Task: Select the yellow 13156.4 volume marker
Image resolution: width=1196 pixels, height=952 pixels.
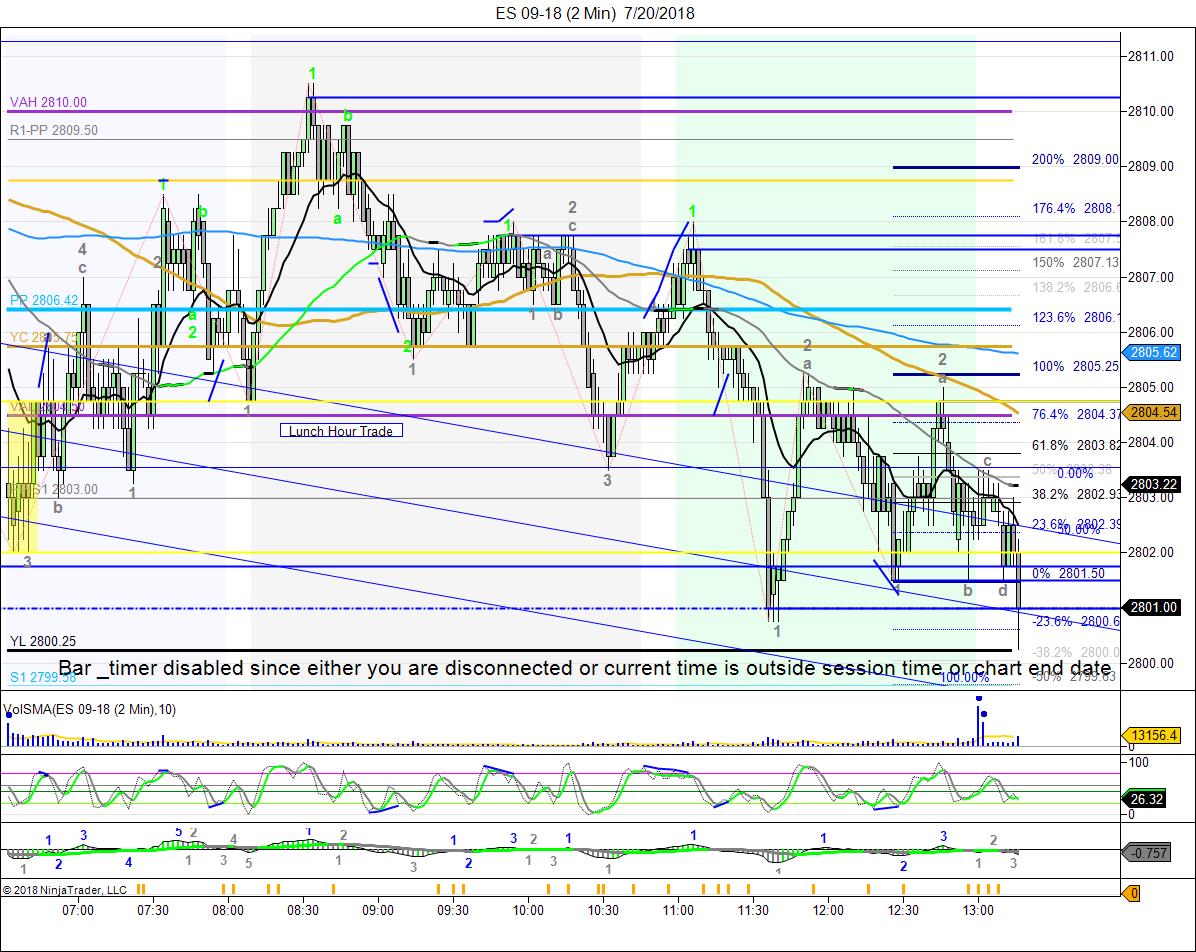Action: [1153, 735]
